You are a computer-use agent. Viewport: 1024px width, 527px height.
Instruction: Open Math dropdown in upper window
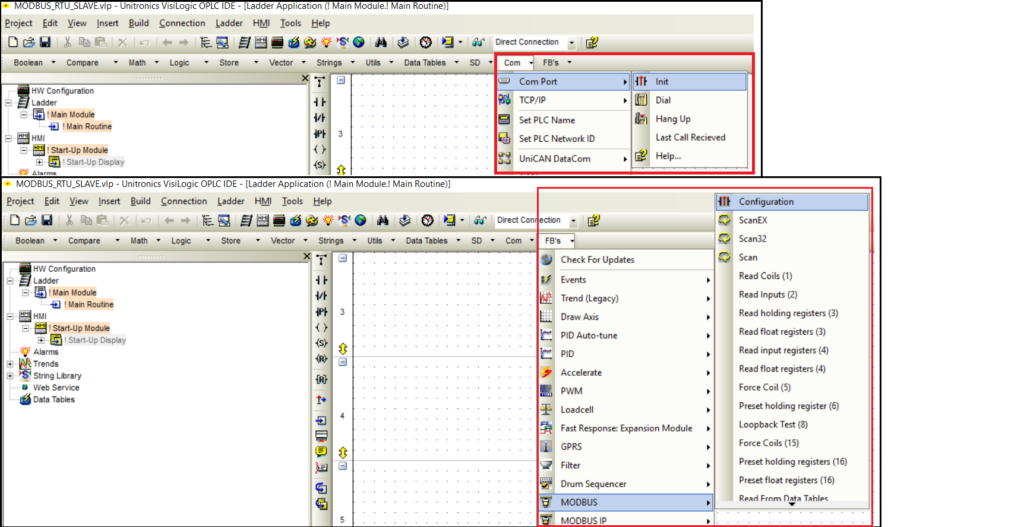click(x=156, y=63)
